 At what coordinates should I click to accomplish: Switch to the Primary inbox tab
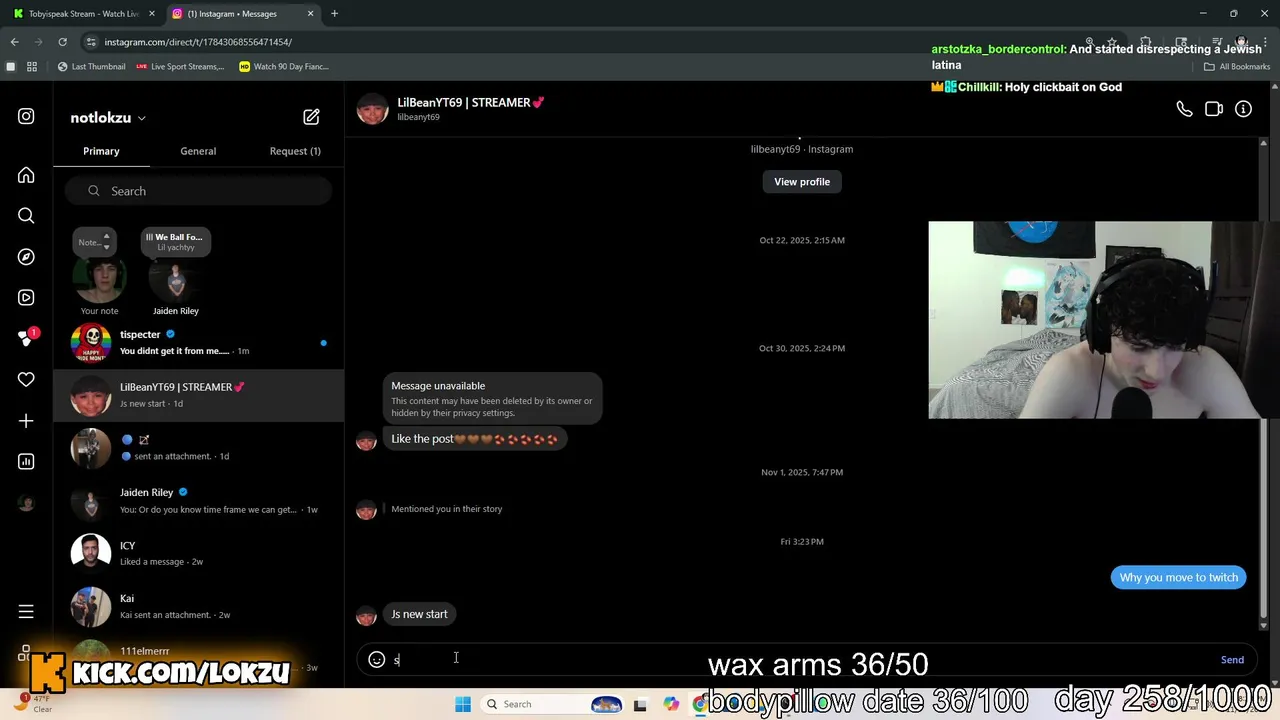pos(101,151)
